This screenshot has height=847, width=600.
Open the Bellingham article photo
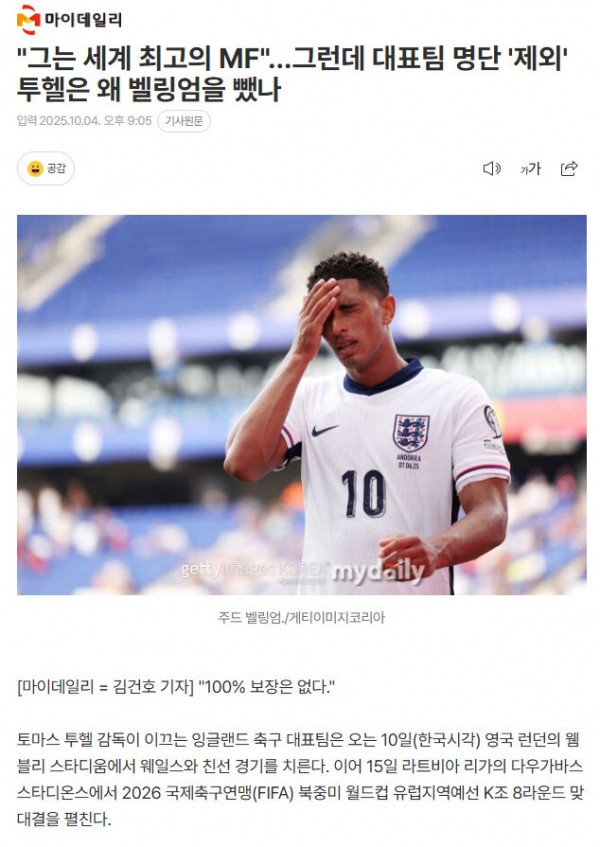pos(302,405)
